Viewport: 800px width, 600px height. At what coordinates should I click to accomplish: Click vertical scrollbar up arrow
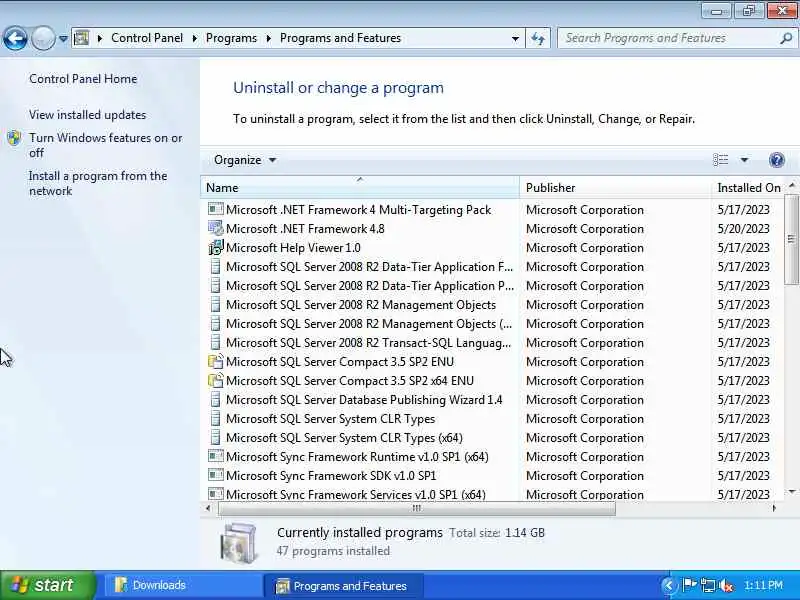[791, 185]
